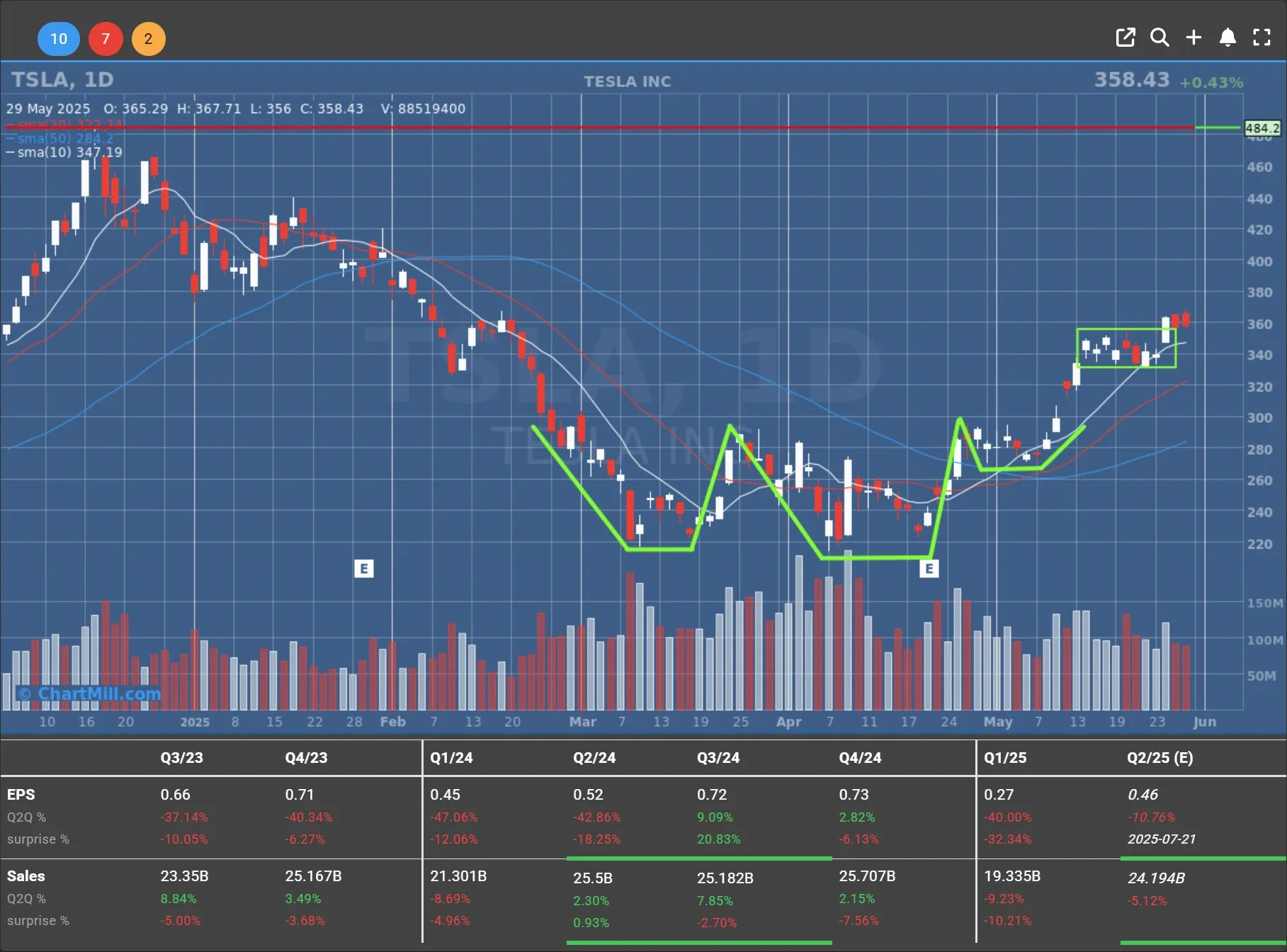This screenshot has height=952, width=1287.
Task: Click the TESLA INC chart title
Action: 627,81
